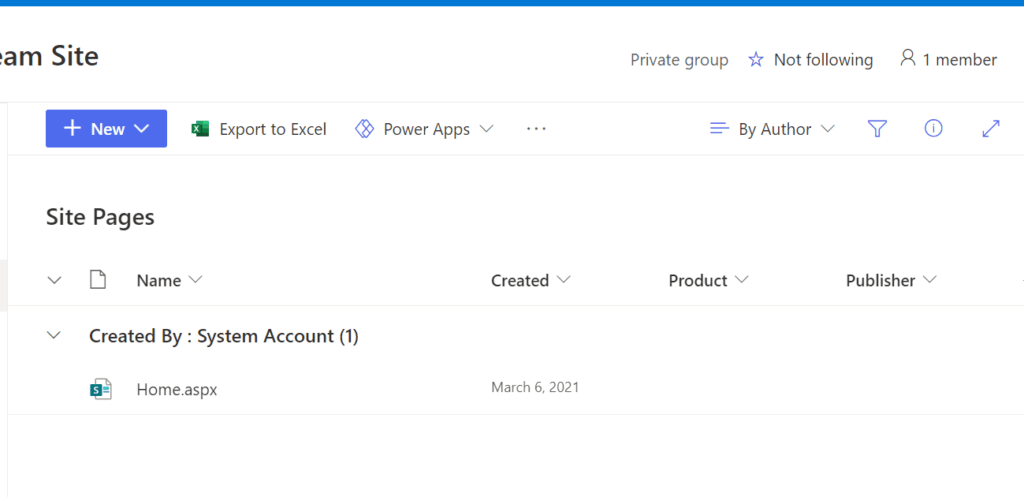
Task: Collapse the Created By System Account group
Action: tap(55, 336)
